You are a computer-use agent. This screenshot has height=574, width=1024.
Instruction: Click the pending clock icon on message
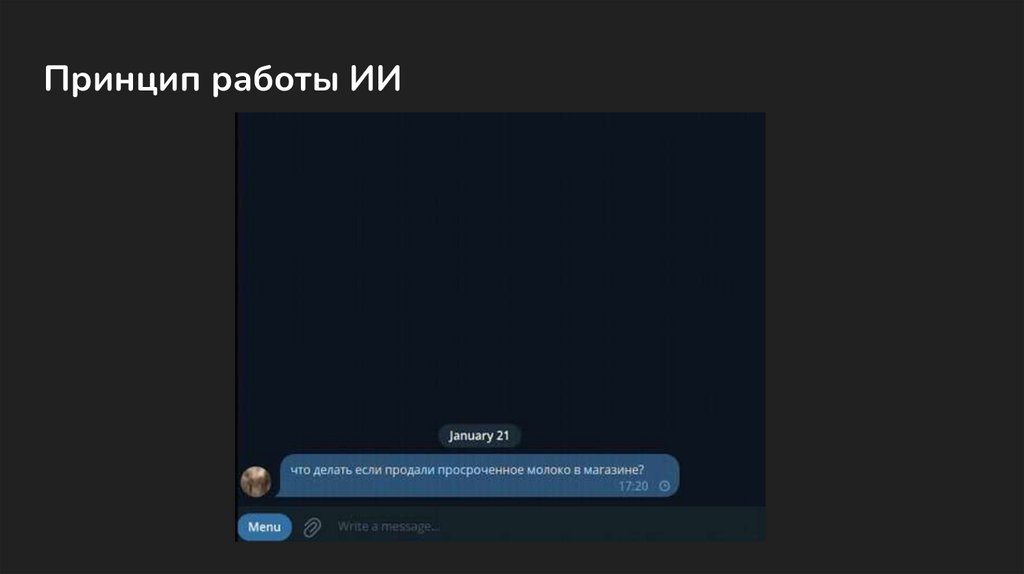coord(664,486)
